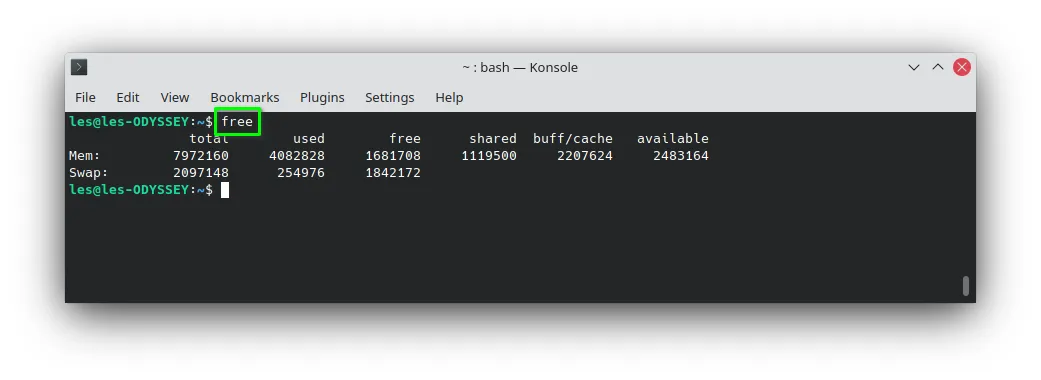Click the terminal cursor at the prompt
The height and width of the screenshot is (380, 1041).
click(225, 190)
